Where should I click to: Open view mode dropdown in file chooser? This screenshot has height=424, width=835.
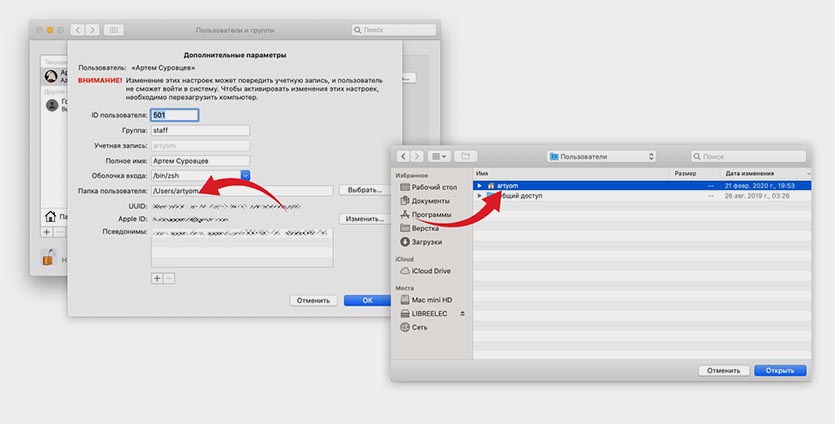[x=439, y=157]
